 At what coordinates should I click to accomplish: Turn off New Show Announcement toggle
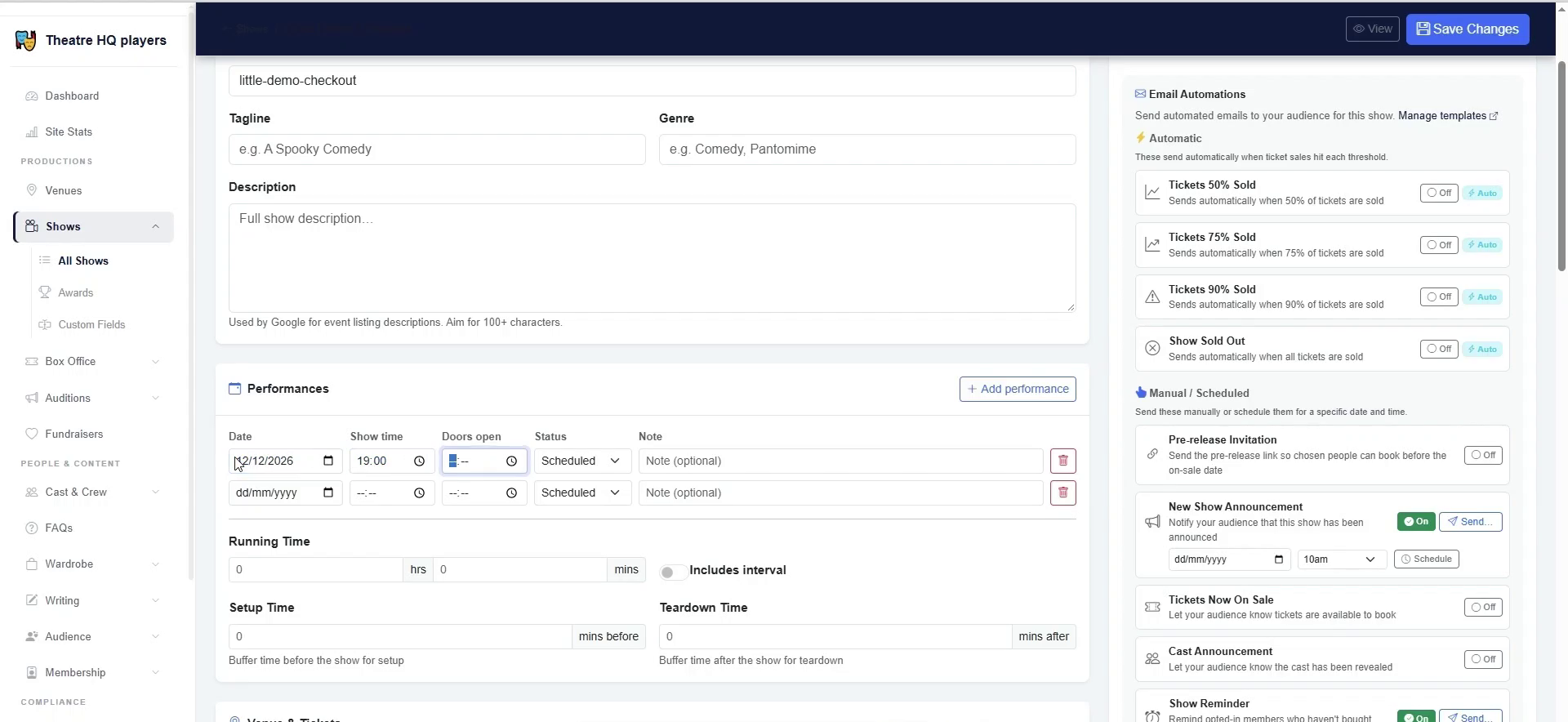point(1416,522)
